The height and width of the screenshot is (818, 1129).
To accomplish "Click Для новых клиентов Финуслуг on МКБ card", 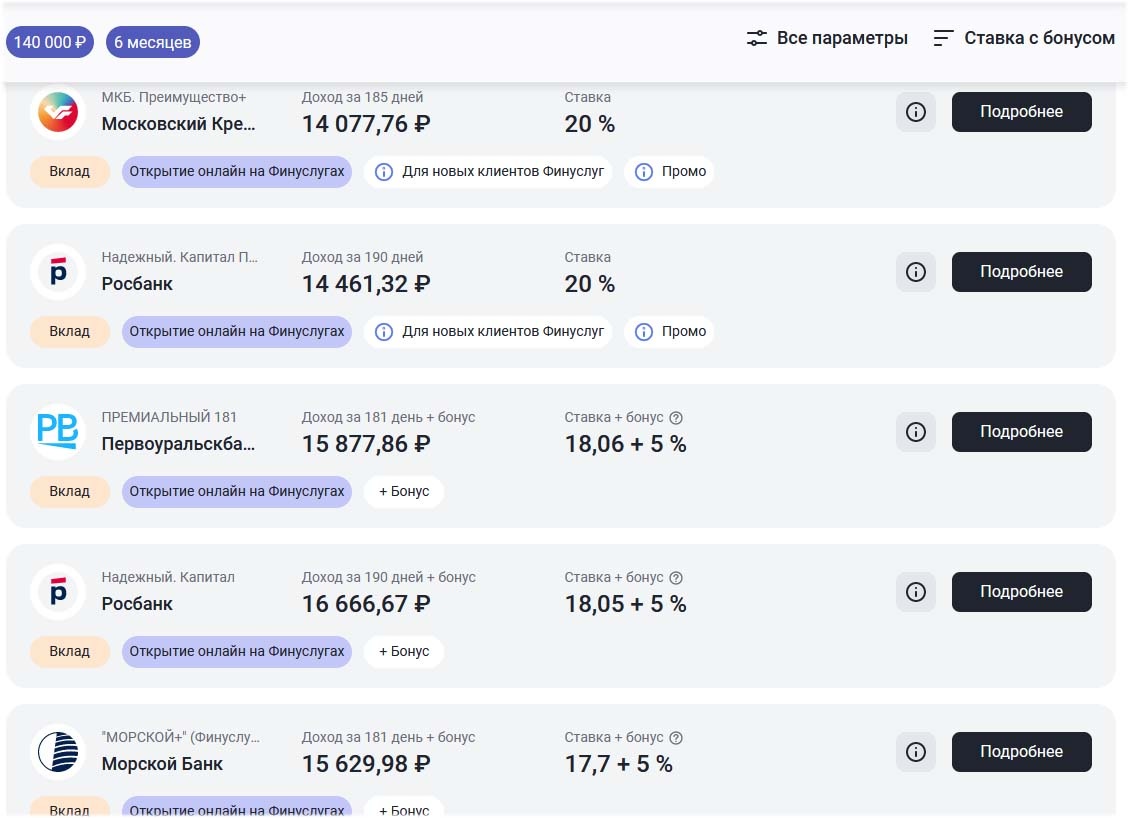I will point(488,172).
